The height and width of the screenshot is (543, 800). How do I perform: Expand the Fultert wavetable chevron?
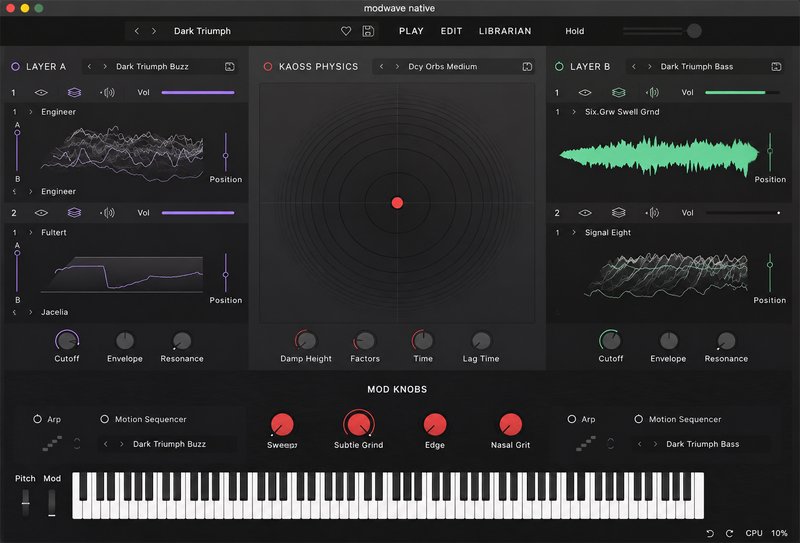31,232
